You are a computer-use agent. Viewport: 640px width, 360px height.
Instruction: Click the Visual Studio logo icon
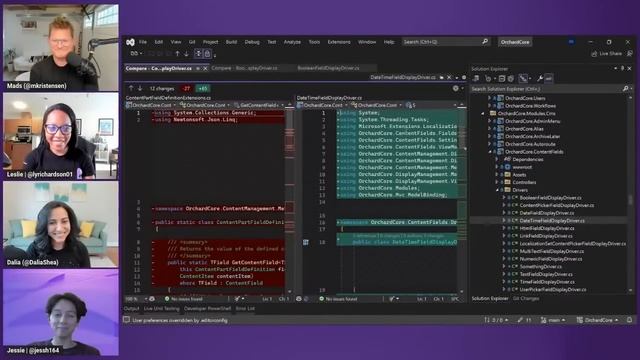click(130, 42)
